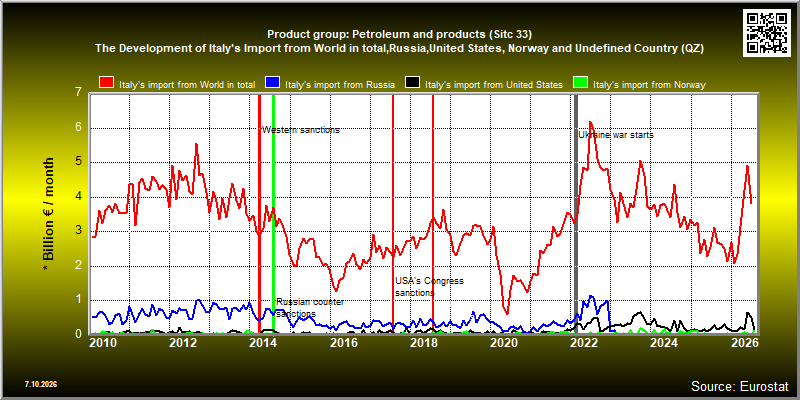This screenshot has width=800, height=400.
Task: Select legend label "Italy's import from Russia"
Action: pyautogui.click(x=340, y=85)
